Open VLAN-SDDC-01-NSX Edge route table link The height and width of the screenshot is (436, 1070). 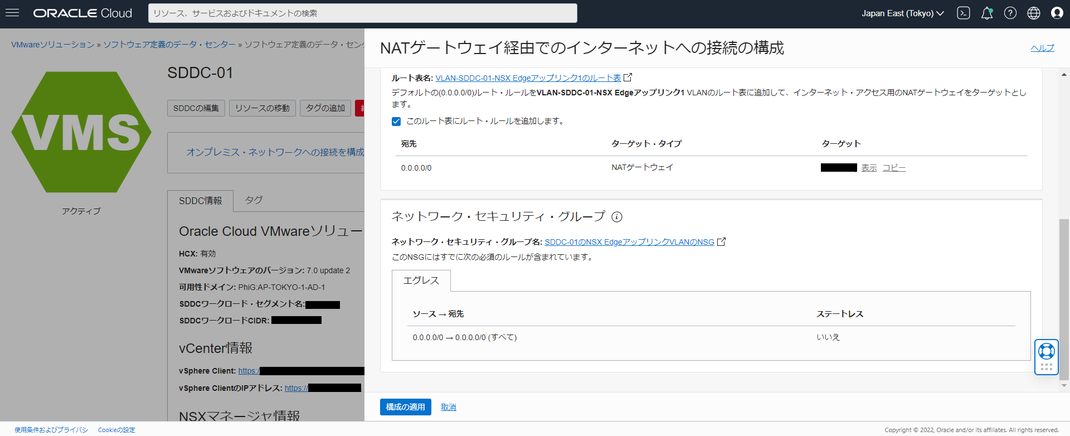pyautogui.click(x=528, y=78)
